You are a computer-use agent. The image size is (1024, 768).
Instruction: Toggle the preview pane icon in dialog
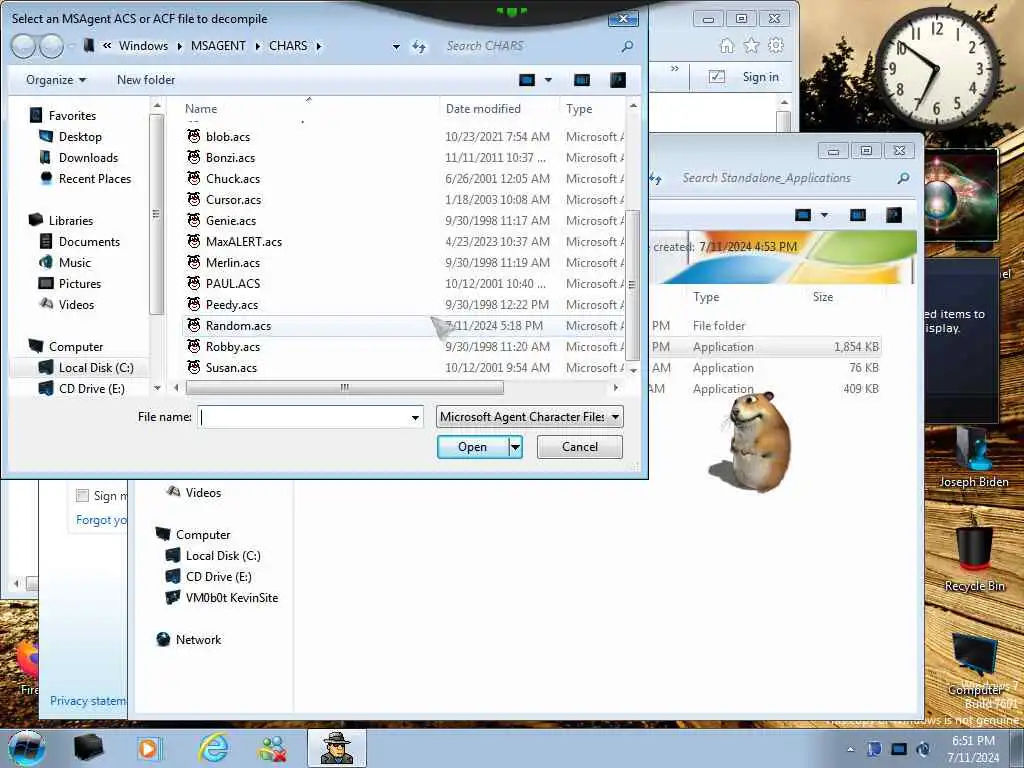pos(581,80)
